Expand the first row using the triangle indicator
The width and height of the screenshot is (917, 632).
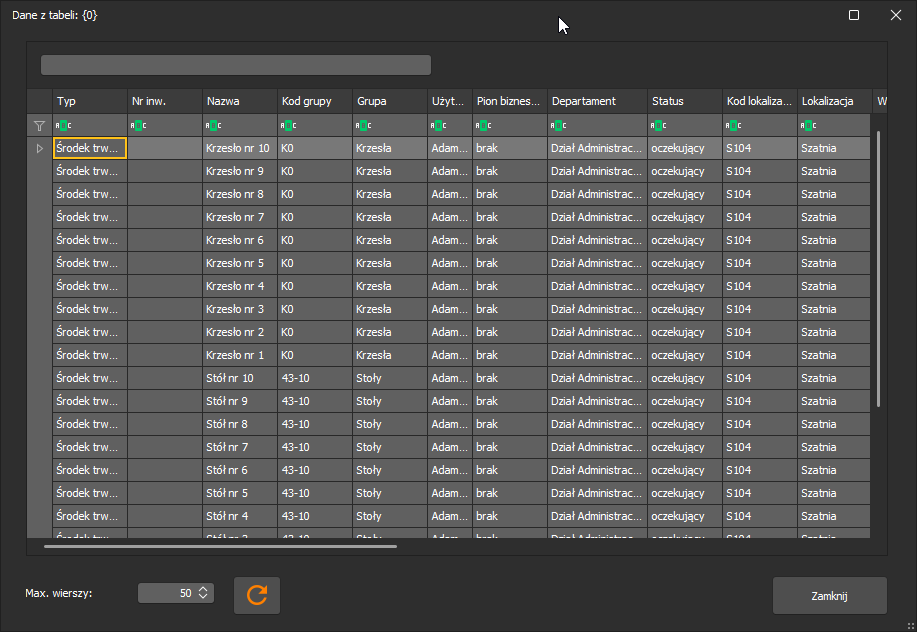click(39, 148)
